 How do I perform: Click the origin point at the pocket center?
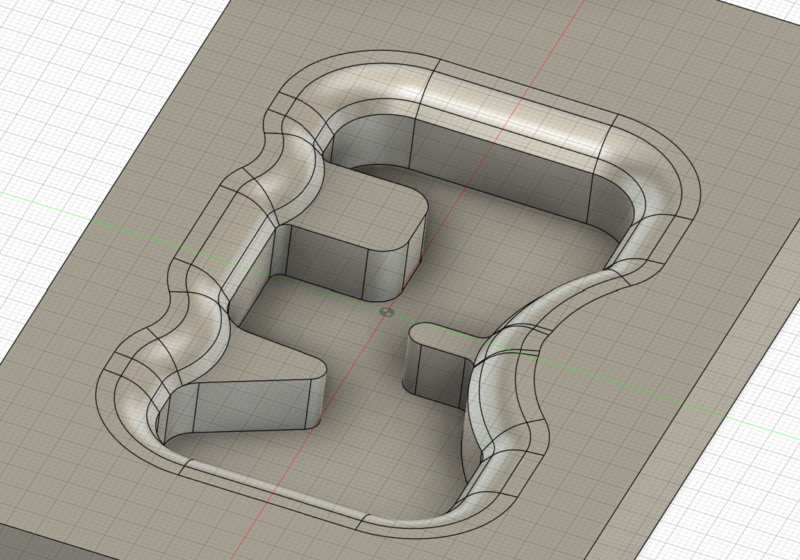click(x=387, y=313)
